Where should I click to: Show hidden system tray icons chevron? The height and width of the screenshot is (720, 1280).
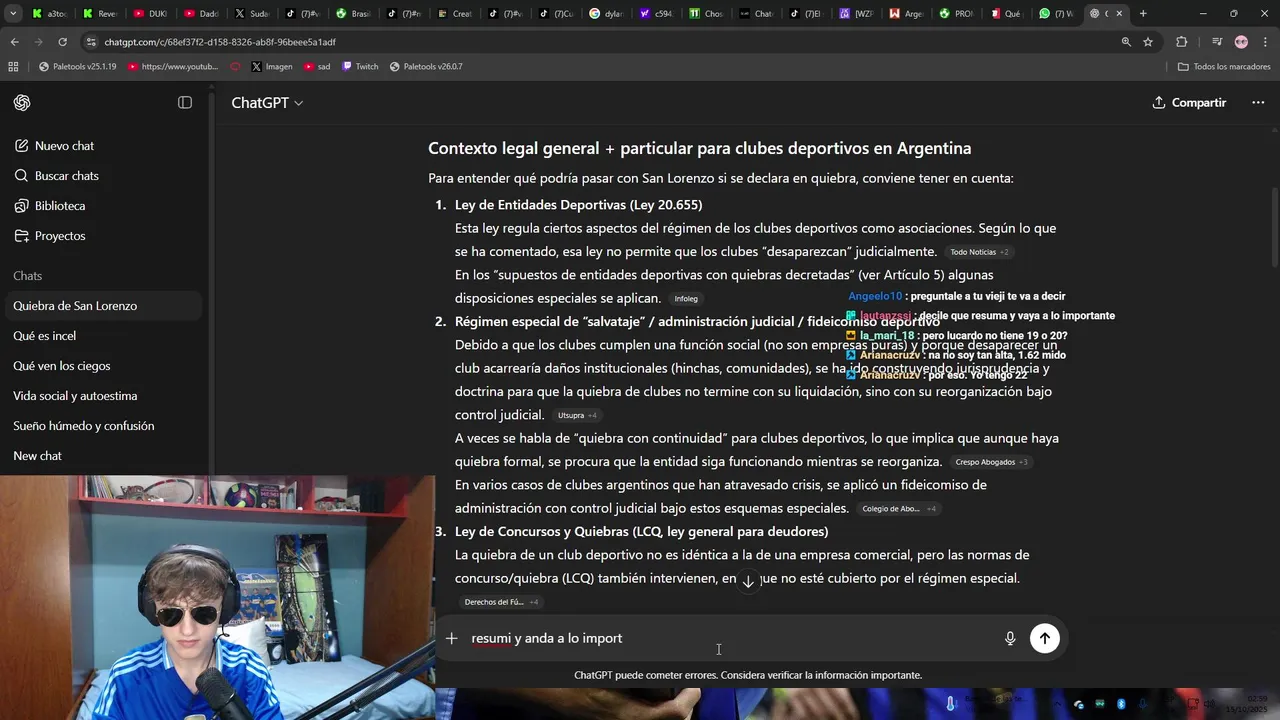click(x=1058, y=704)
